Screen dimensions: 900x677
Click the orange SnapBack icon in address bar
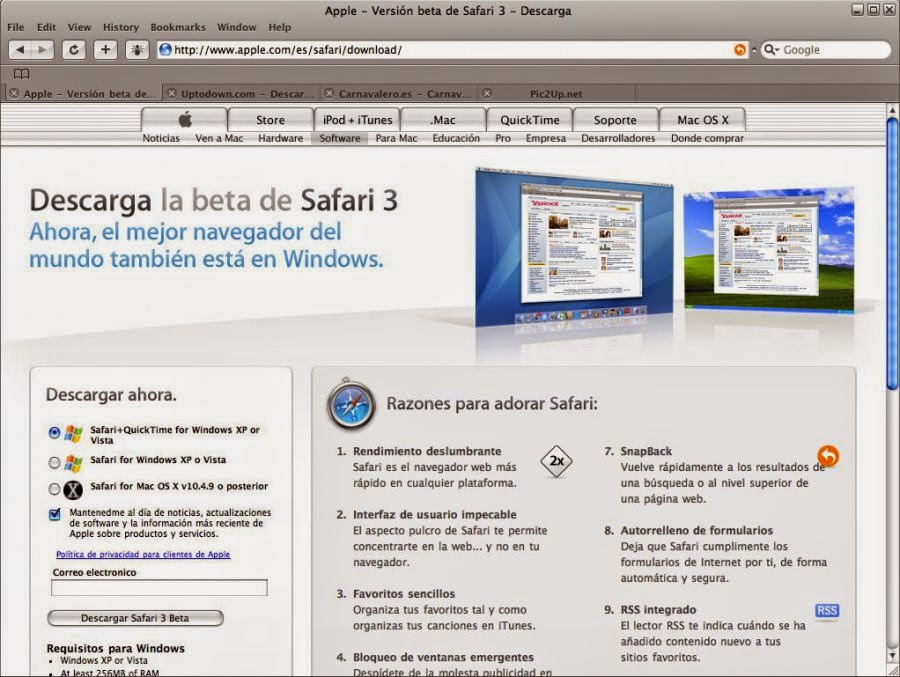tap(740, 50)
